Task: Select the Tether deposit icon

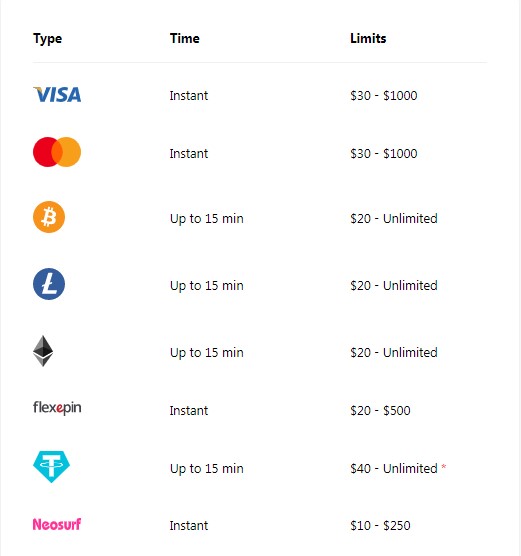Action: [51, 467]
